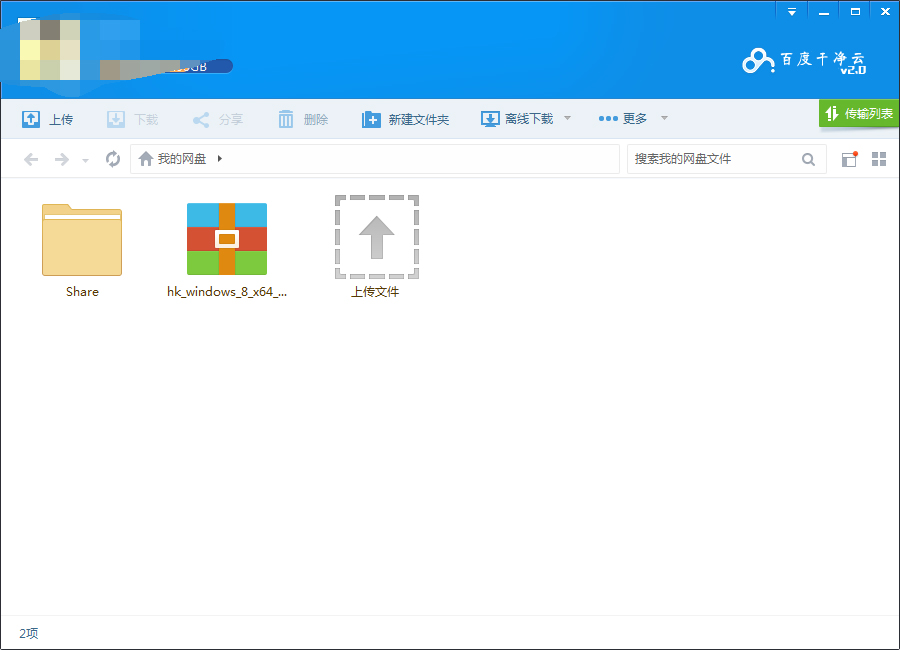This screenshot has width=900, height=650.
Task: Open the navigation history dropdown arrow
Action: point(86,160)
